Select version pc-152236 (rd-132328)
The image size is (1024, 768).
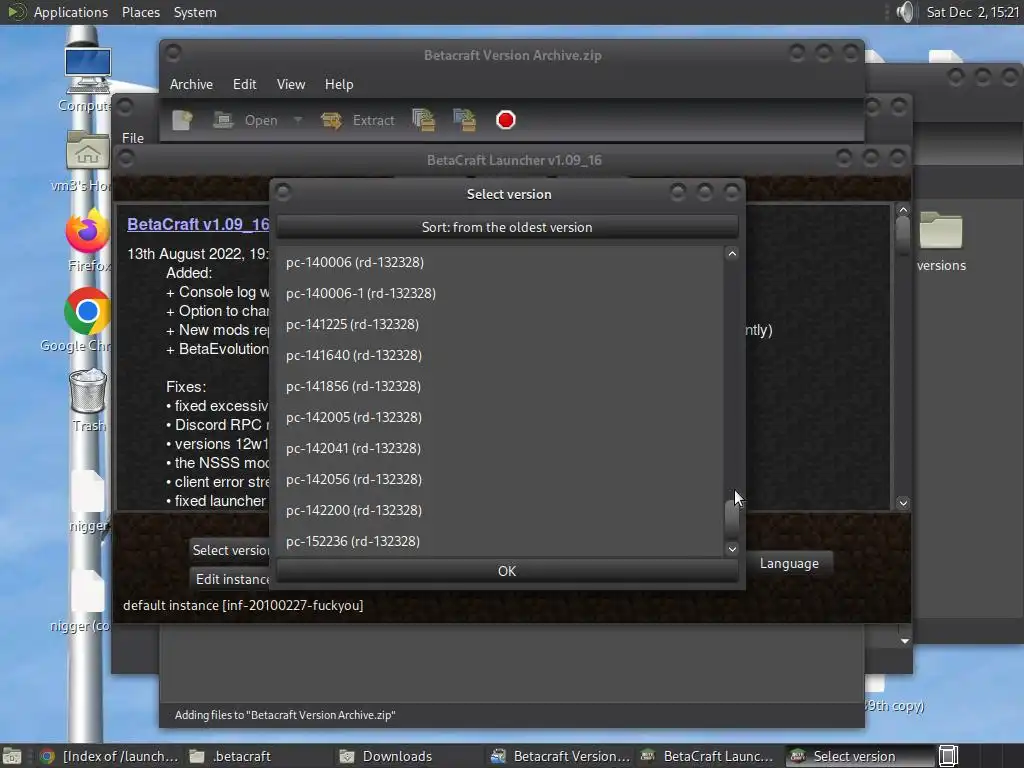(500, 541)
